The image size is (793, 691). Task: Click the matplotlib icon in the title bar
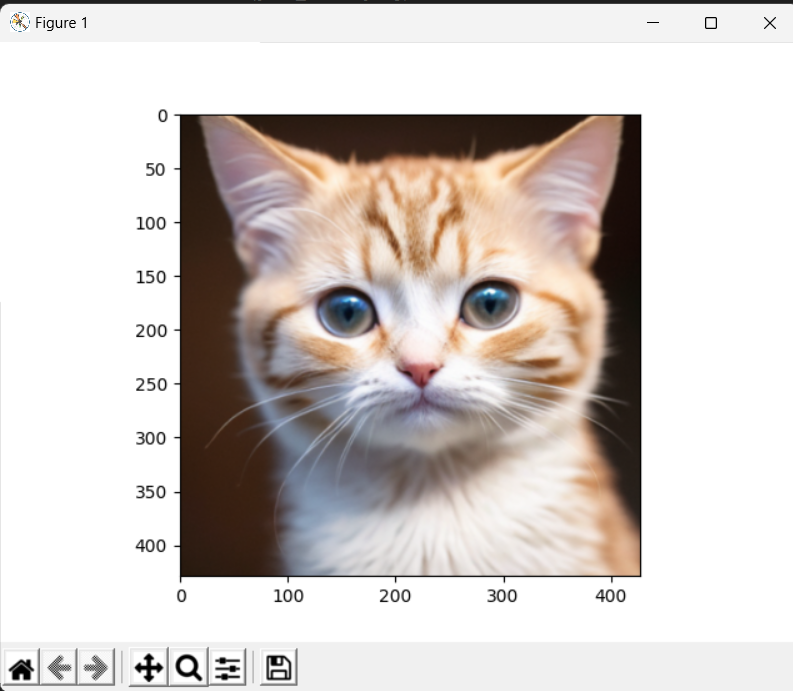tap(20, 23)
